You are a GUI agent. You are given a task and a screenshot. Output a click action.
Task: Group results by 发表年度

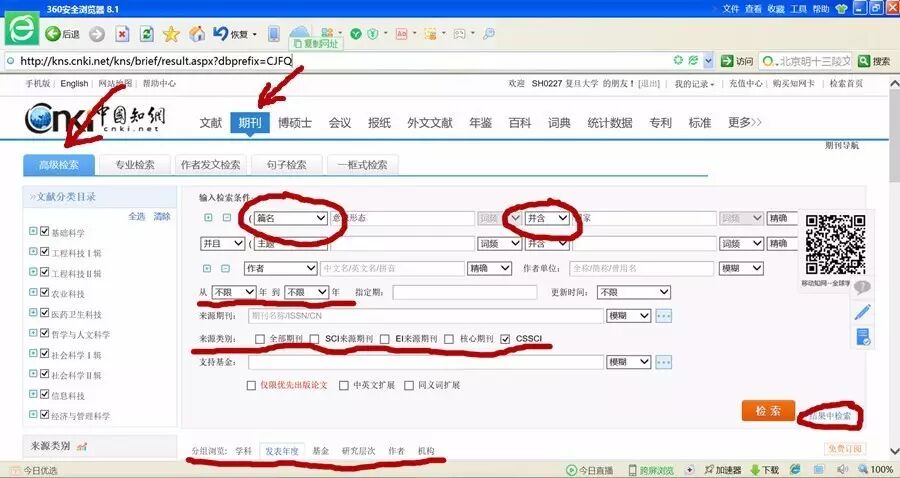pos(282,451)
